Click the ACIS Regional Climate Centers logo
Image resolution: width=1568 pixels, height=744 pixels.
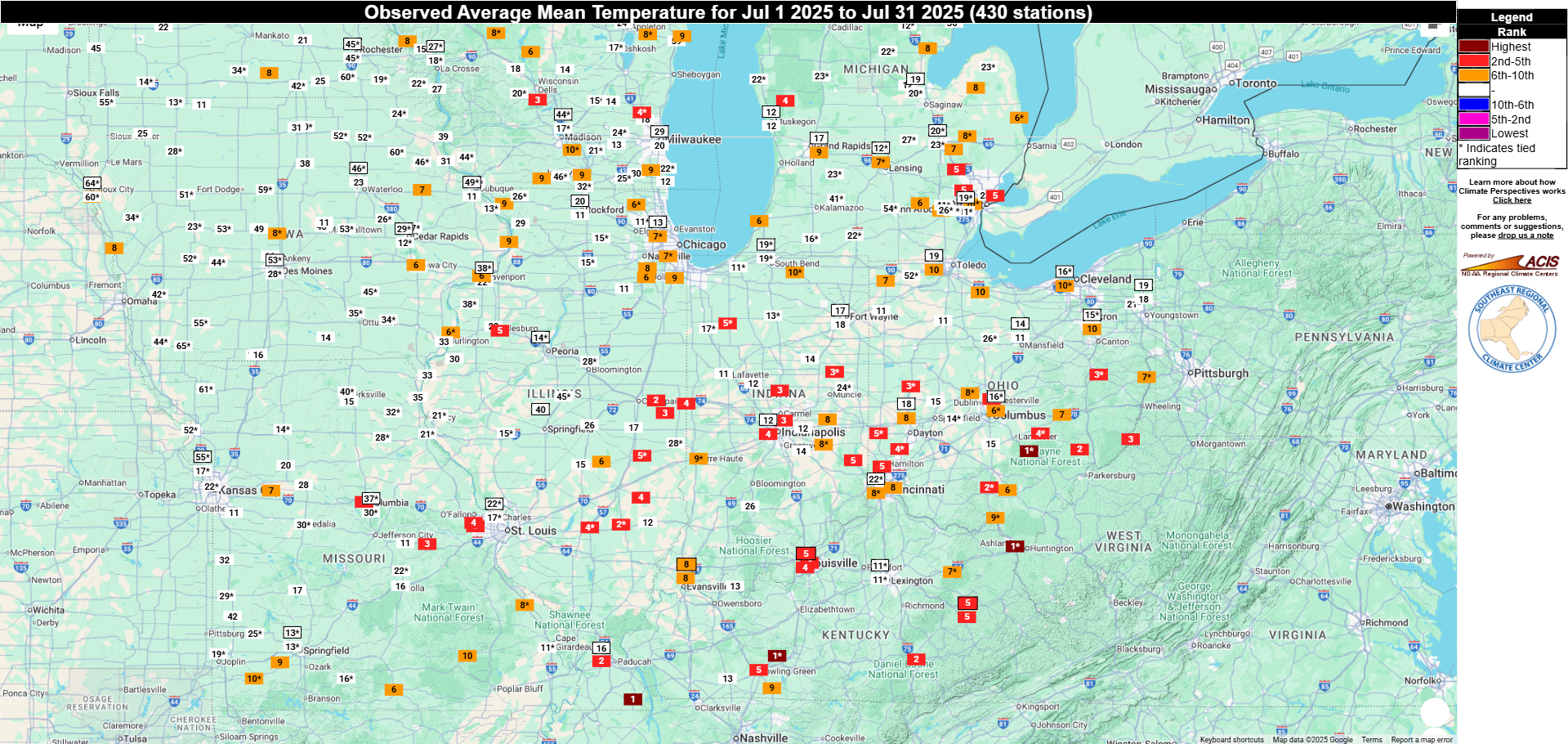[x=1510, y=265]
